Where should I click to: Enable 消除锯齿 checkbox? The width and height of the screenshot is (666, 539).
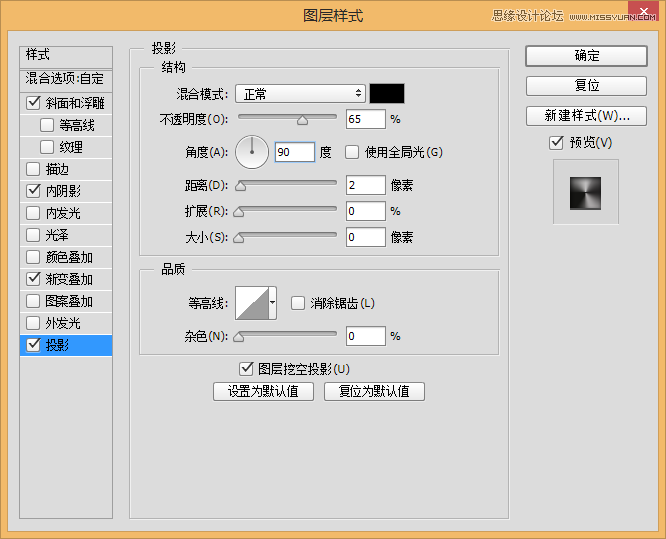click(x=298, y=303)
